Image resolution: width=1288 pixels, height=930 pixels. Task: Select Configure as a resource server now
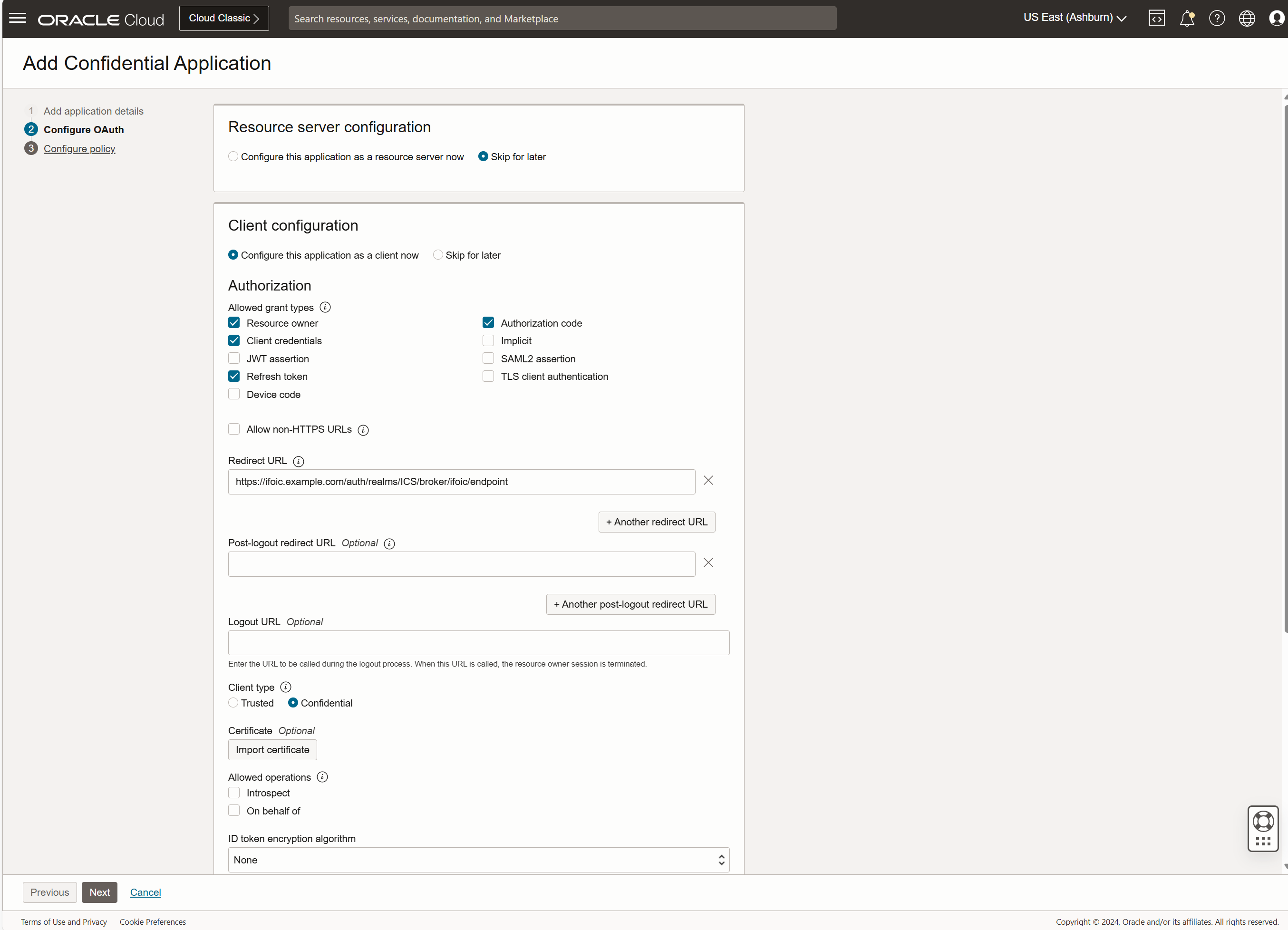pos(233,156)
